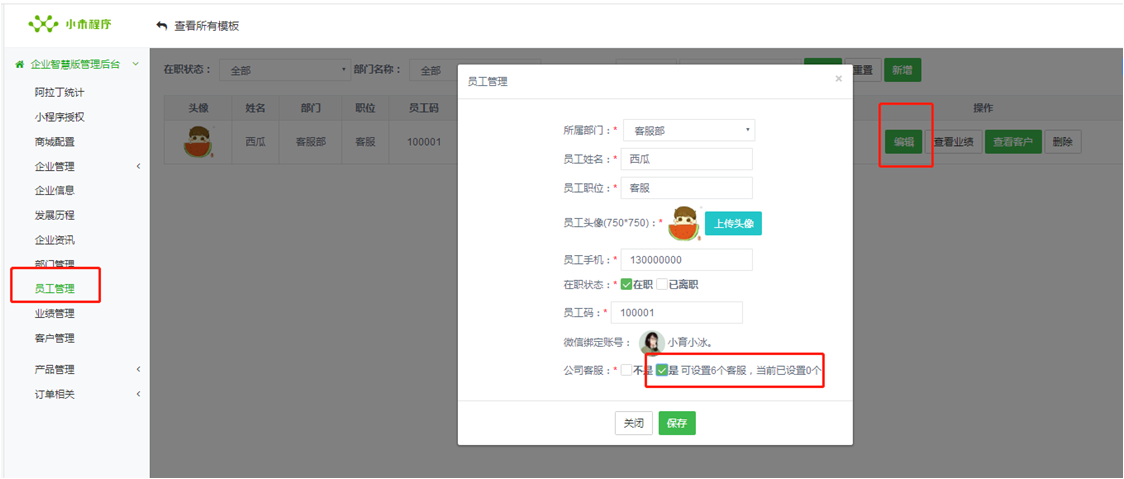Click the 上传头像 upload button

click(733, 224)
